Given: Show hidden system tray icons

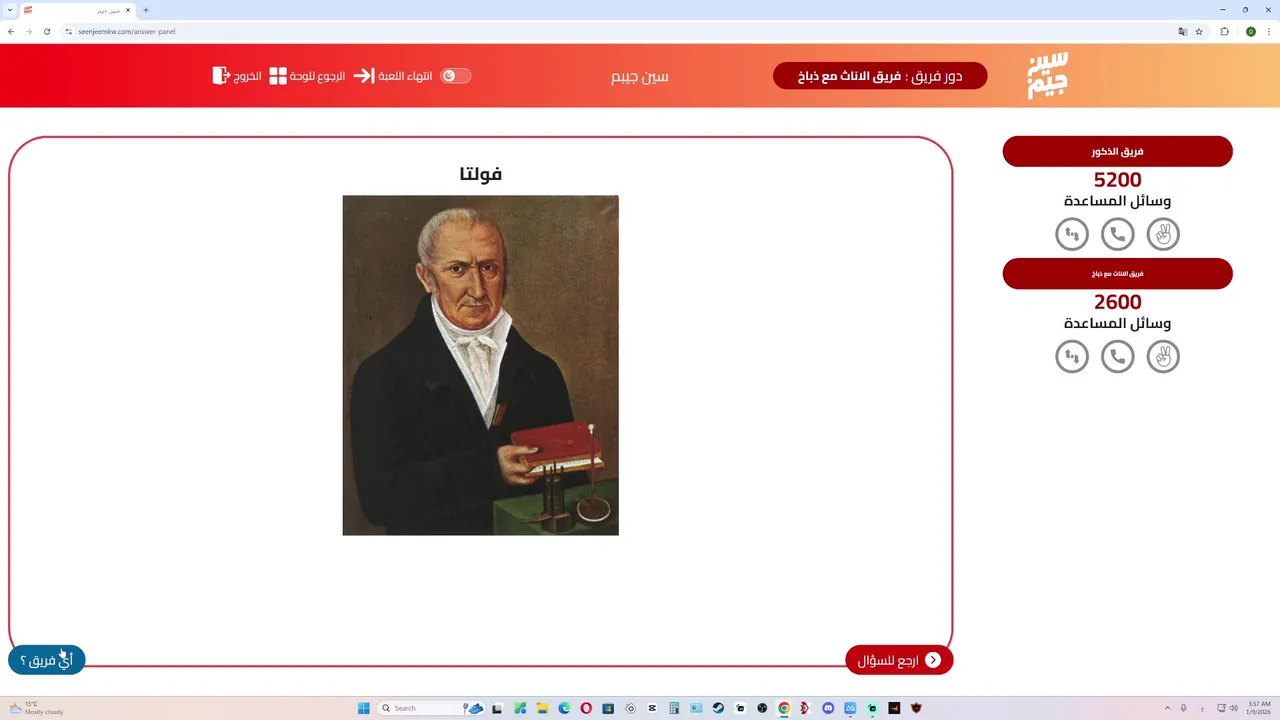Looking at the screenshot, I should click(1167, 708).
